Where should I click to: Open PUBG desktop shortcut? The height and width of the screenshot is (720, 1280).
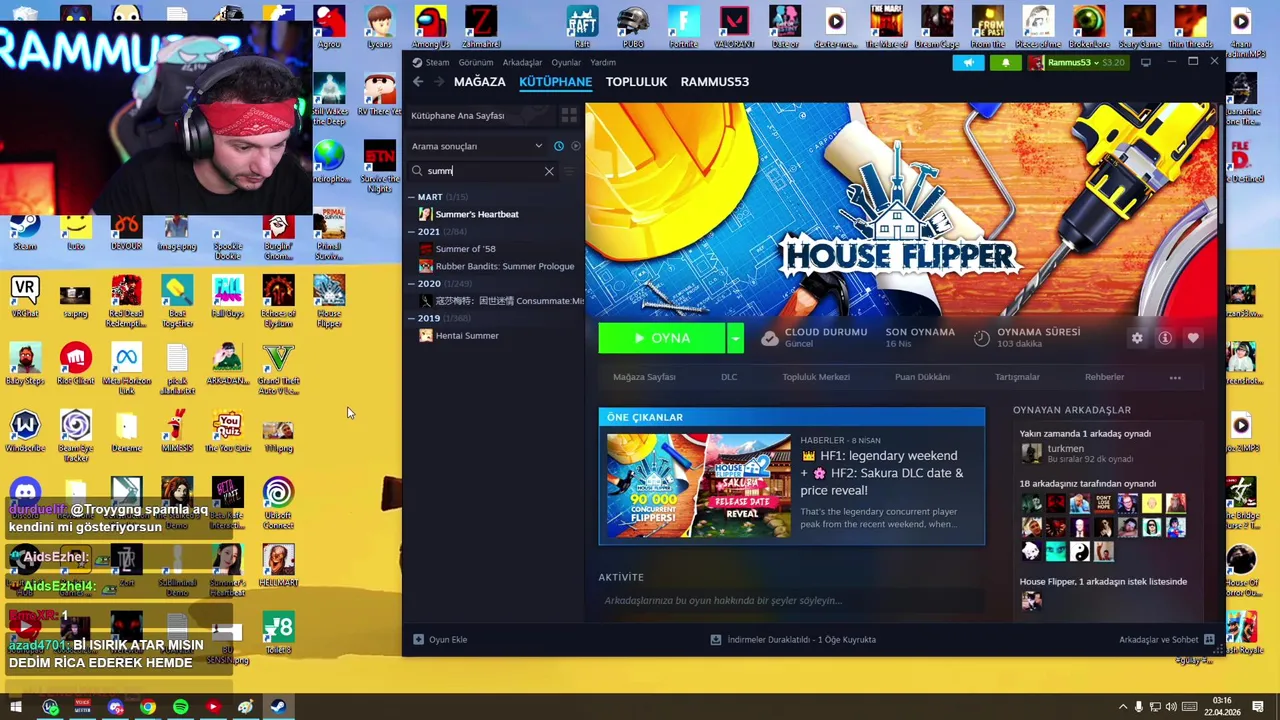point(632,27)
